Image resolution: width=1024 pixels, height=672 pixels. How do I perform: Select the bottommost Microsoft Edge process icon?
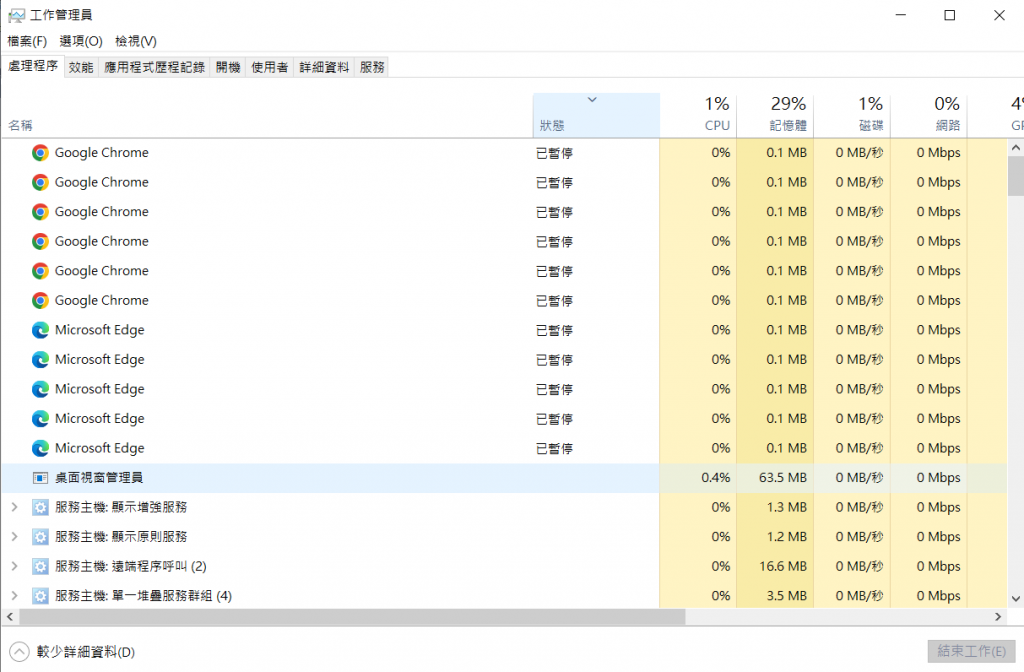pyautogui.click(x=40, y=448)
